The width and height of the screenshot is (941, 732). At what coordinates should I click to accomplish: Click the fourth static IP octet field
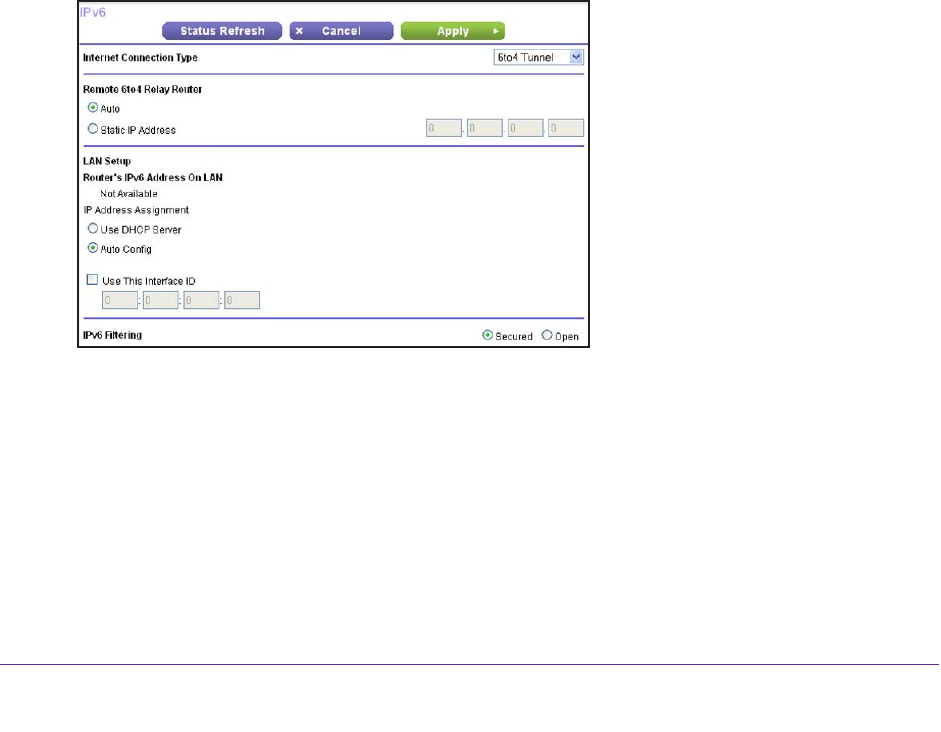point(566,128)
